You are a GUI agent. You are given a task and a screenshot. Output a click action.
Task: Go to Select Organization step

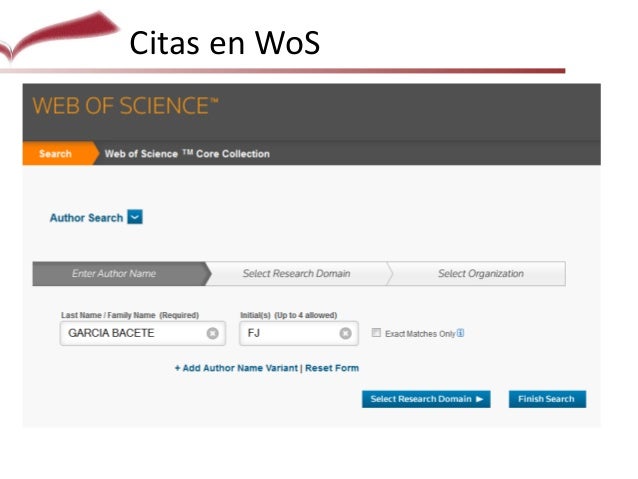click(x=477, y=273)
